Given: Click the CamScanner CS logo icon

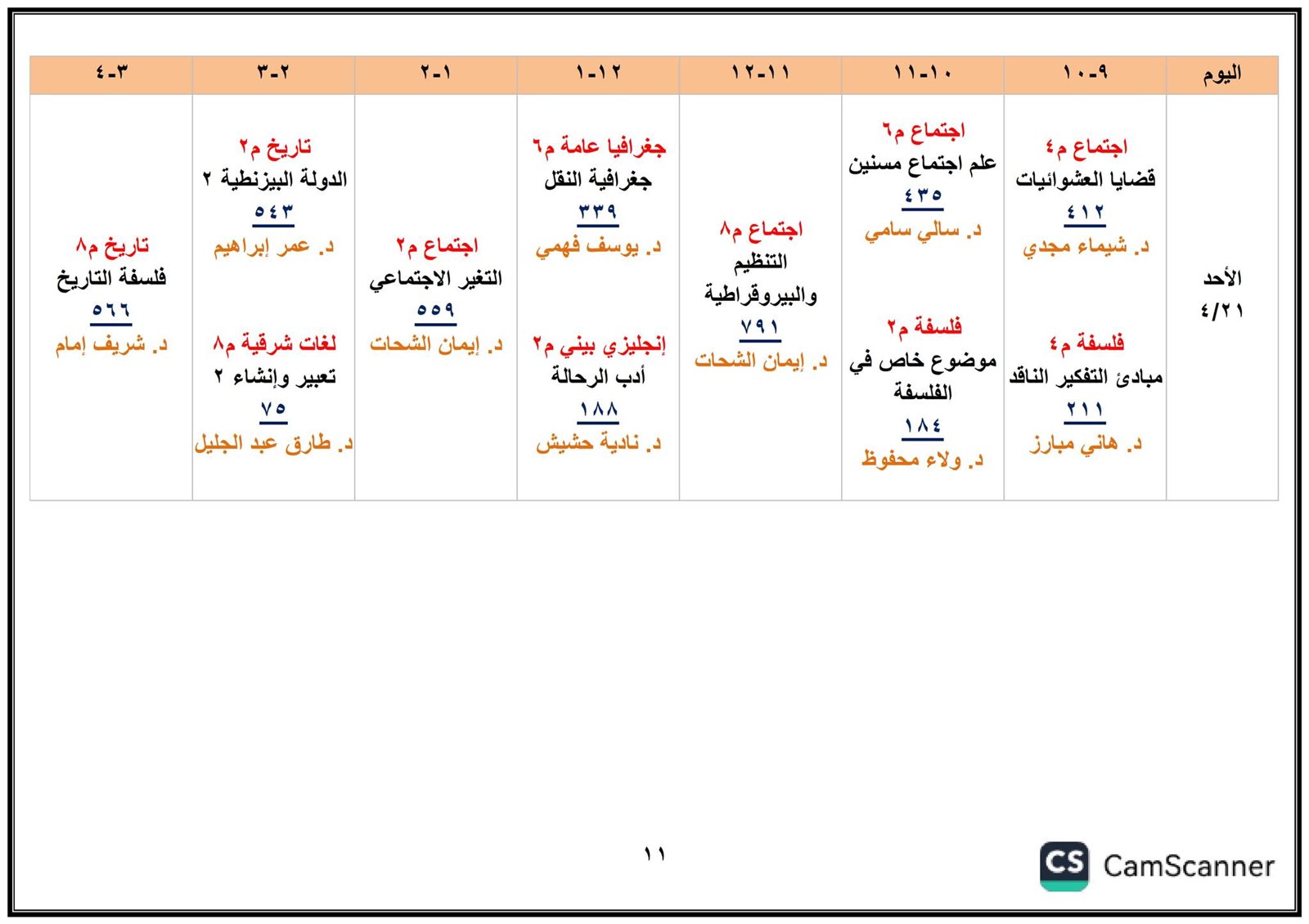Looking at the screenshot, I should pyautogui.click(x=1064, y=865).
